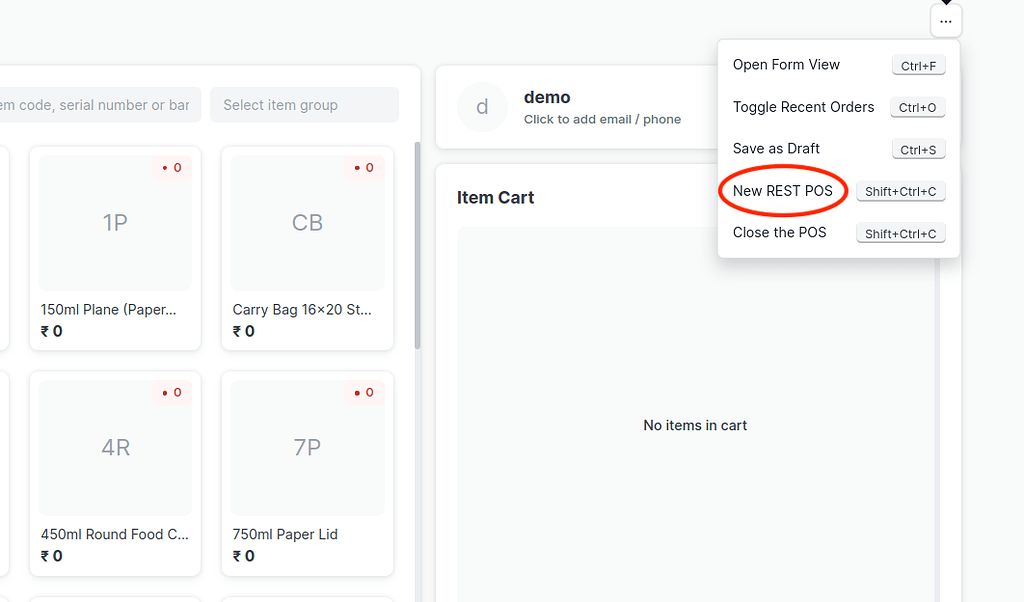Click the Shift+Ctrl+C shortcut badge
The image size is (1024, 602).
coord(900,191)
